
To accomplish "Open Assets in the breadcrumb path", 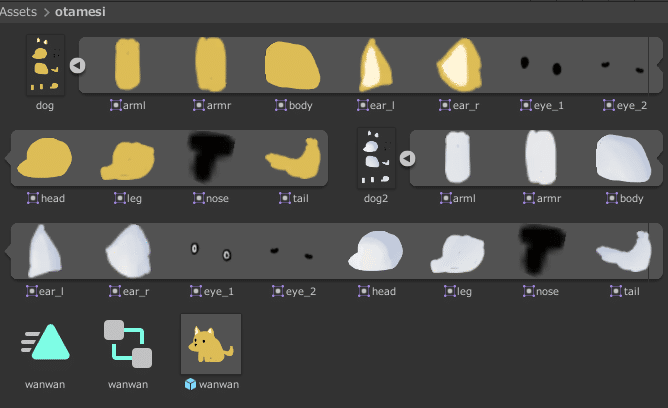I will pos(18,11).
